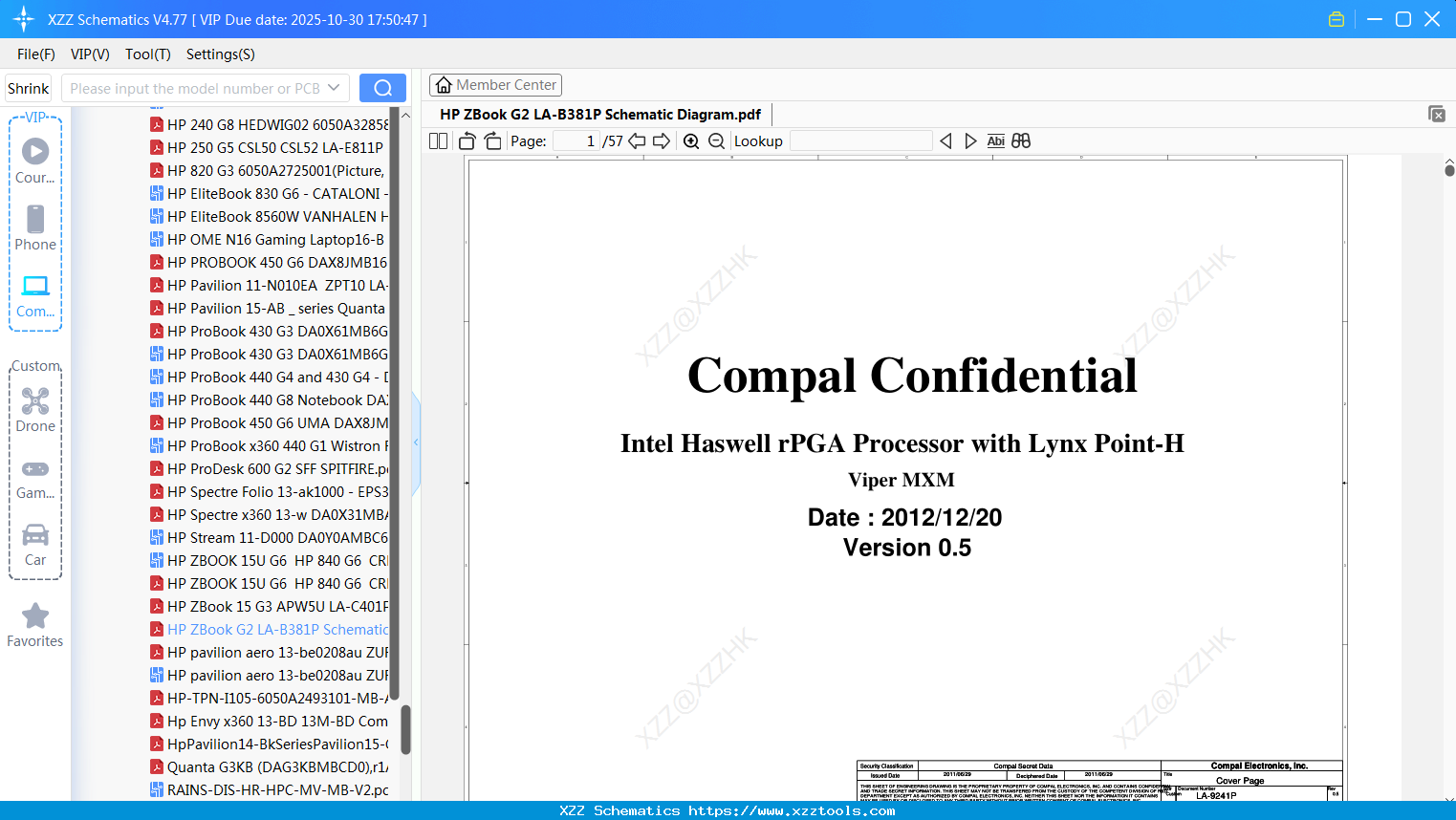Image resolution: width=1456 pixels, height=820 pixels.
Task: Open HP Spectre Folio 13-ak1000 file
Action: pyautogui.click(x=270, y=491)
